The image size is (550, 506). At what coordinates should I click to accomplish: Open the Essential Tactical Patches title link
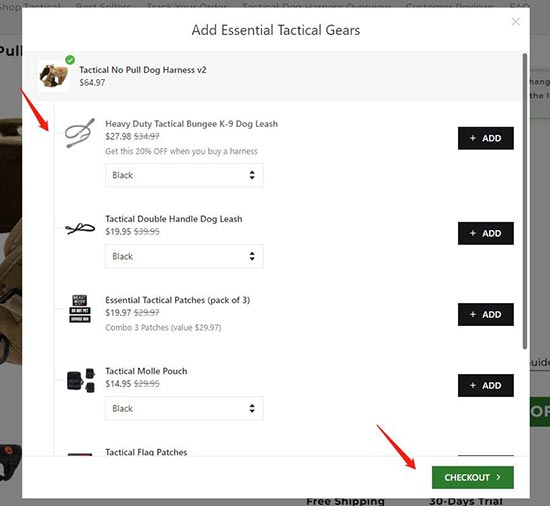coord(177,300)
